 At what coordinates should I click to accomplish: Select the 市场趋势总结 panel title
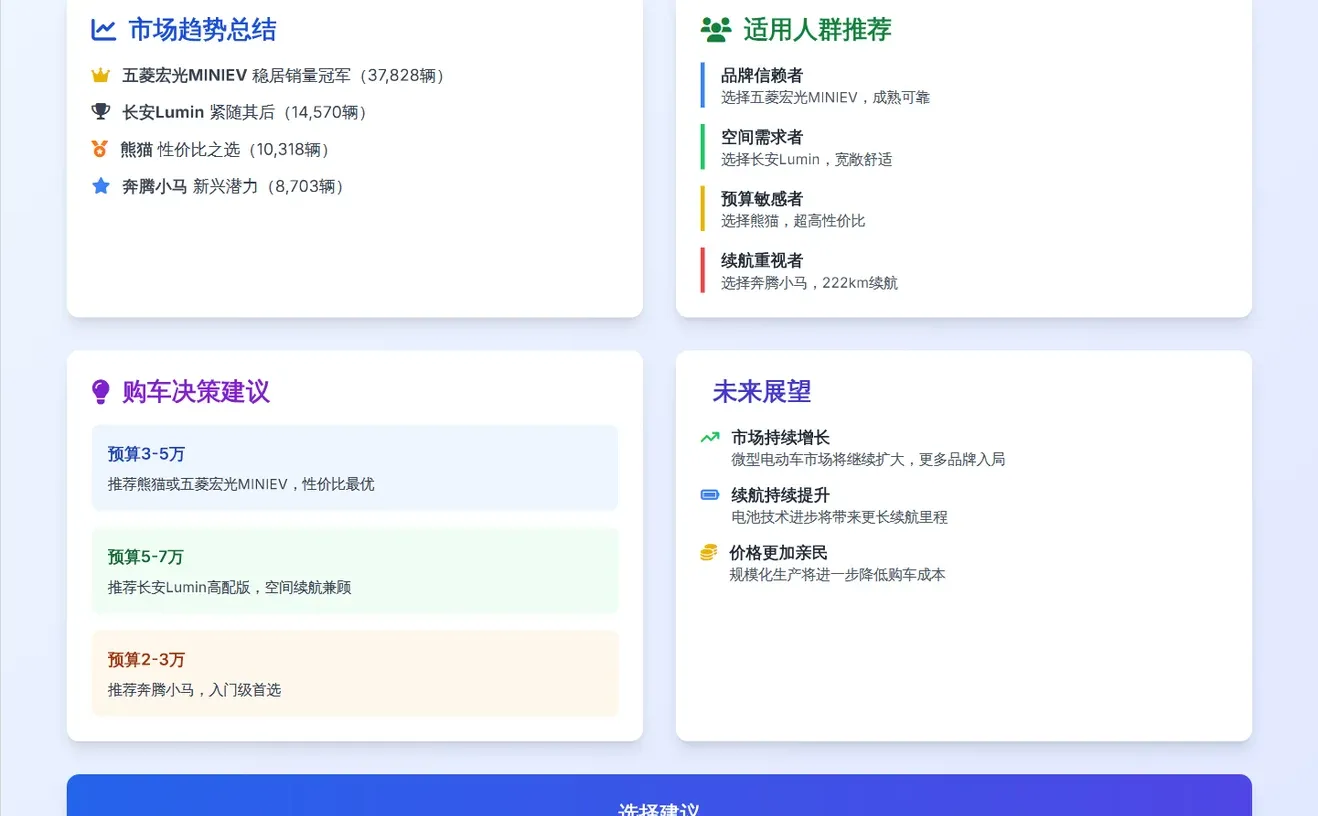202,30
